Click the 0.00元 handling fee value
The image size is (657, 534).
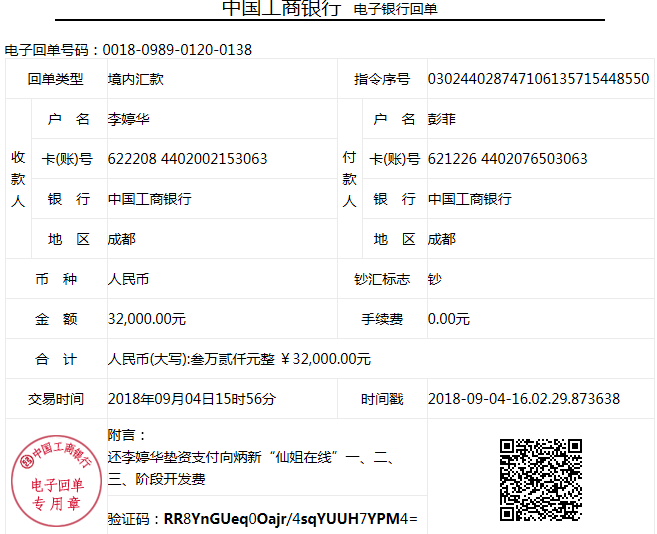(x=448, y=319)
